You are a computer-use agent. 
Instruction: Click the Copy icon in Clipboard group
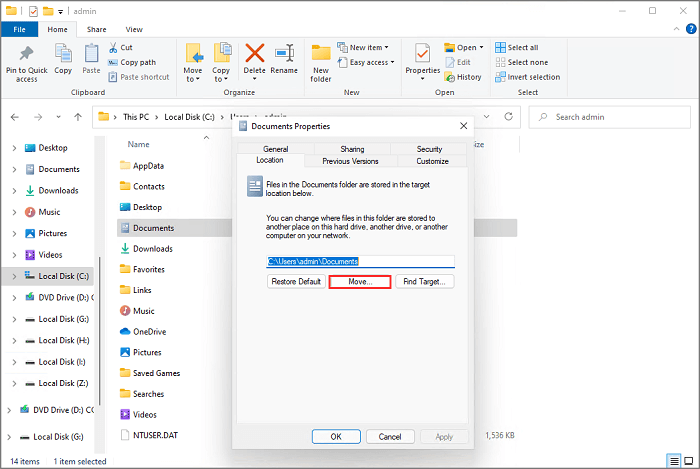tap(63, 56)
